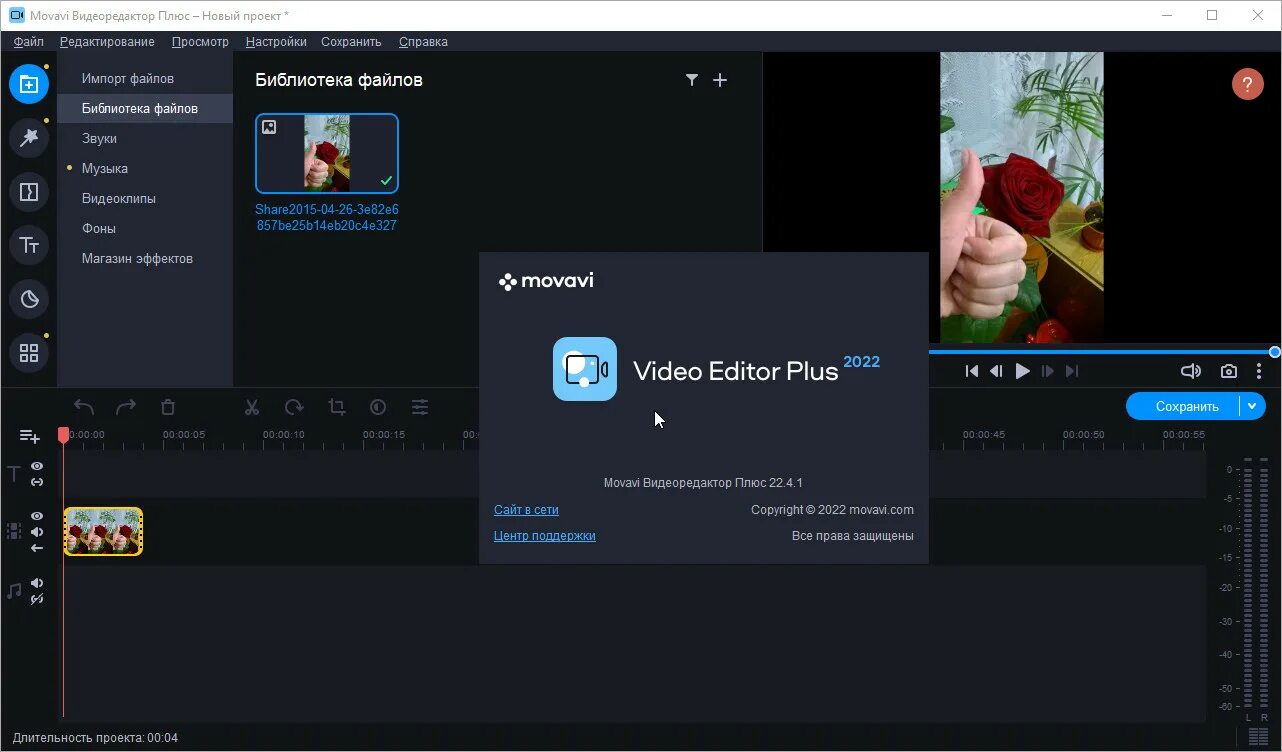Select Библиотека файлов in side list
The height and width of the screenshot is (752, 1282).
(x=145, y=108)
